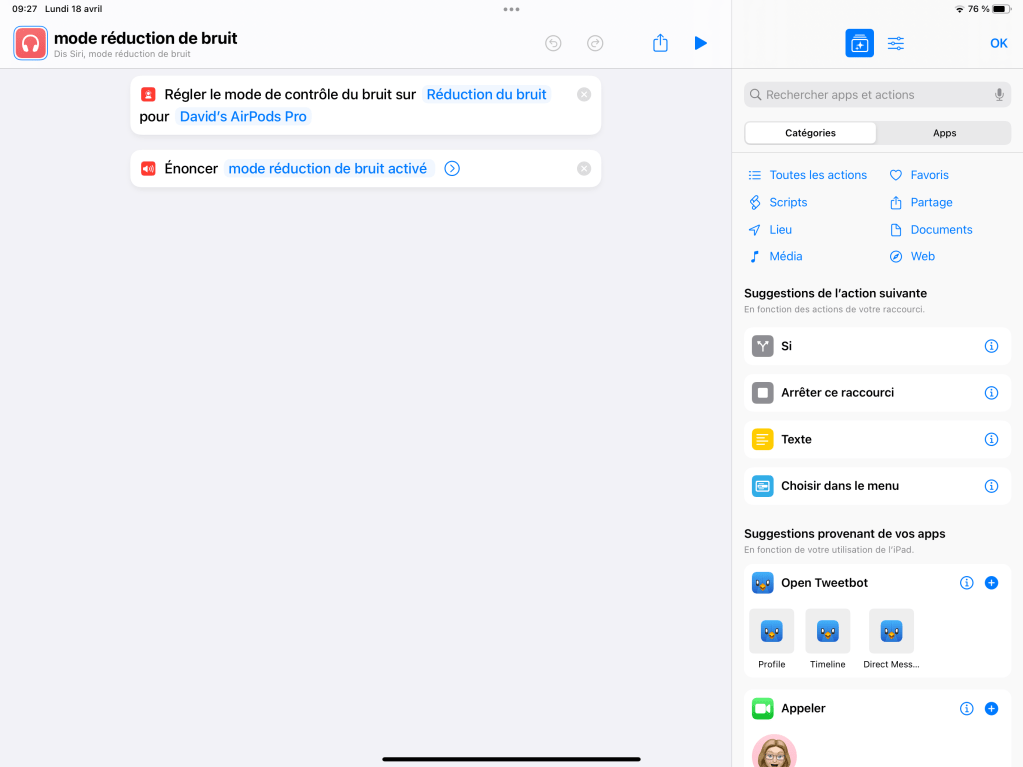Select the Tweetbot Timeline thumbnail
1023x767 pixels.
[x=827, y=632]
